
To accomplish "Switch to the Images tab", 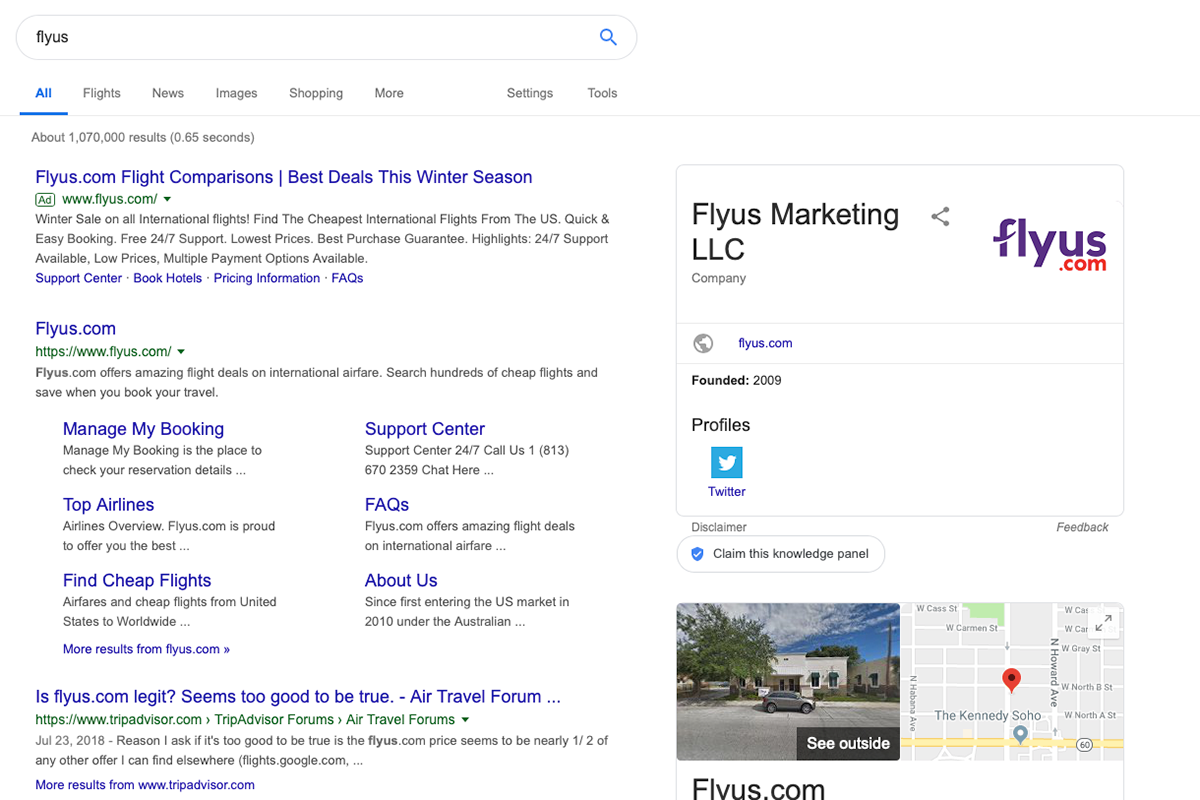I will coord(236,93).
